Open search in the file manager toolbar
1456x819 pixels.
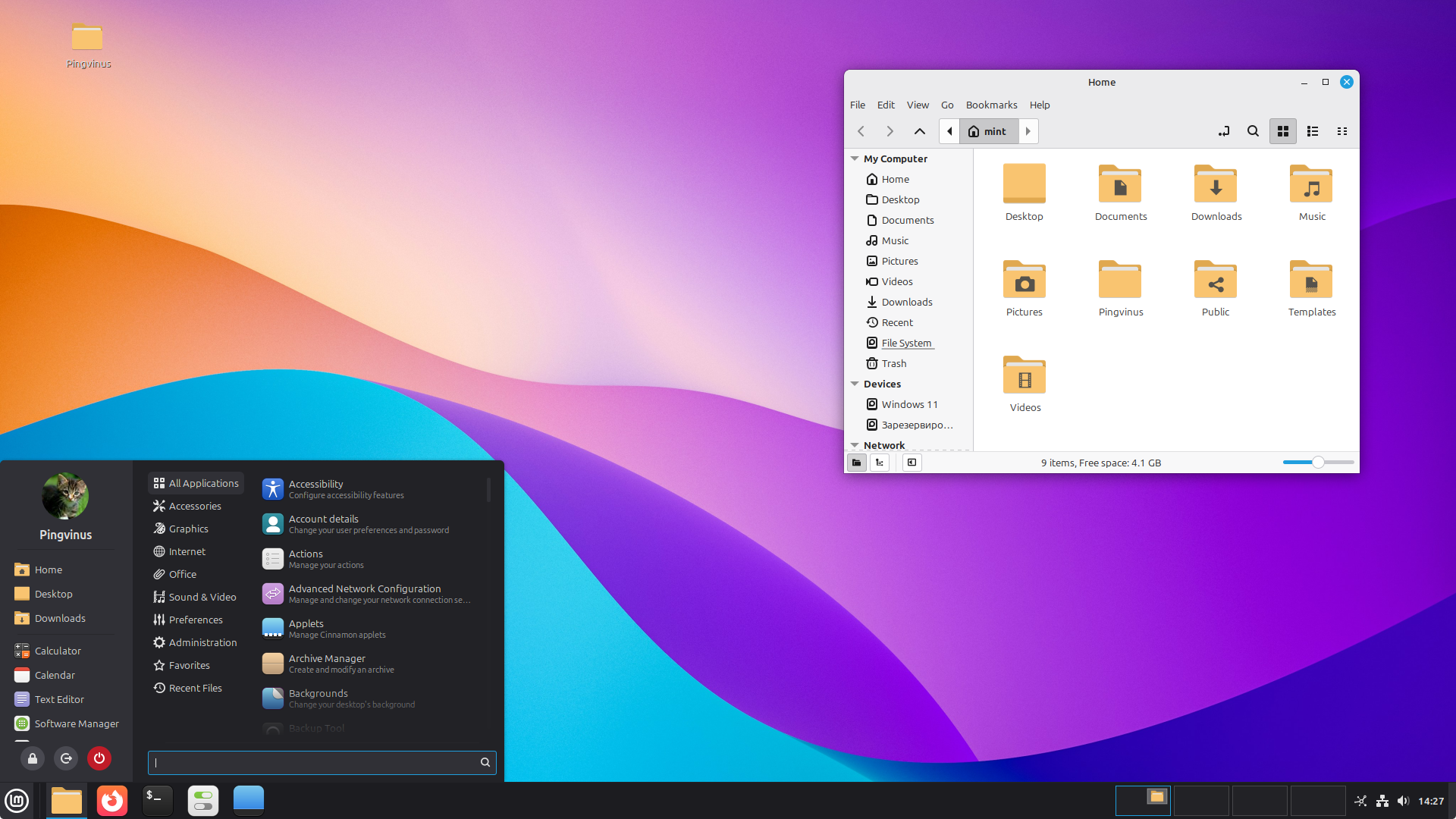[x=1253, y=130]
